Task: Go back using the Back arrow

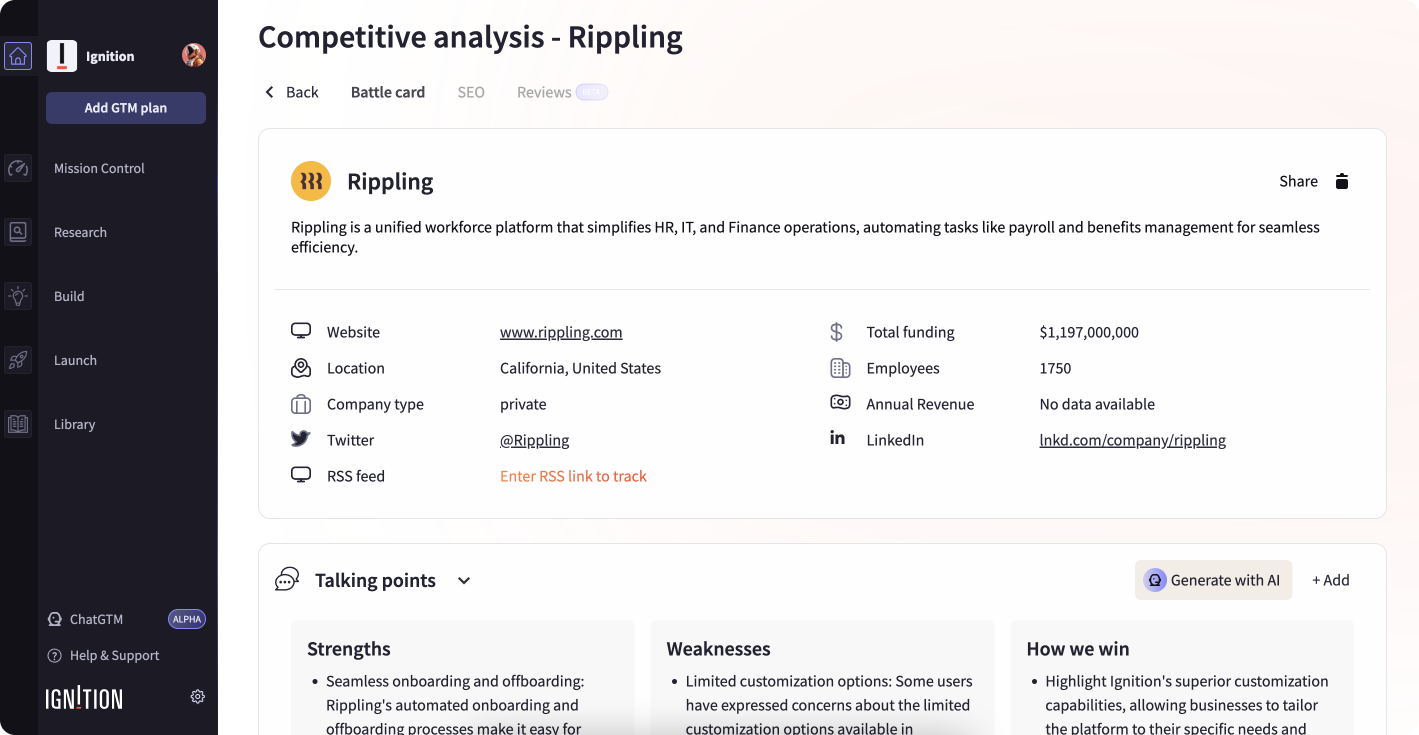Action: (x=291, y=92)
